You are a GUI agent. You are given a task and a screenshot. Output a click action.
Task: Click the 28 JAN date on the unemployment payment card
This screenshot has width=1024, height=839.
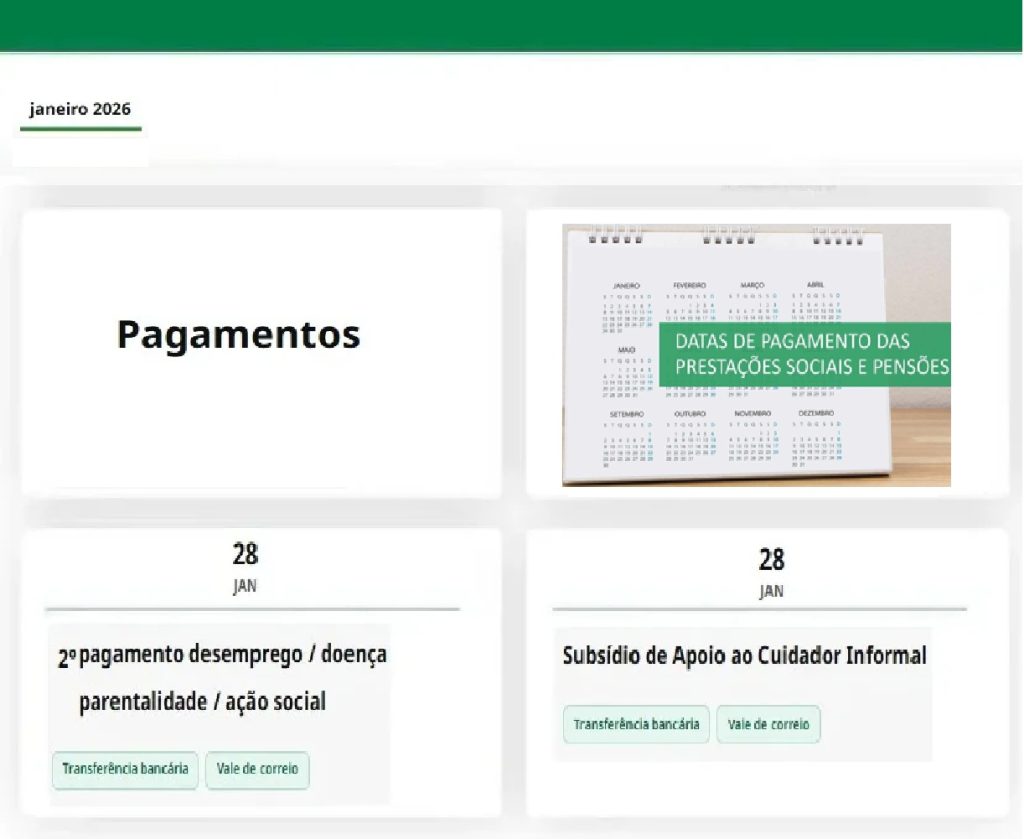(x=245, y=565)
